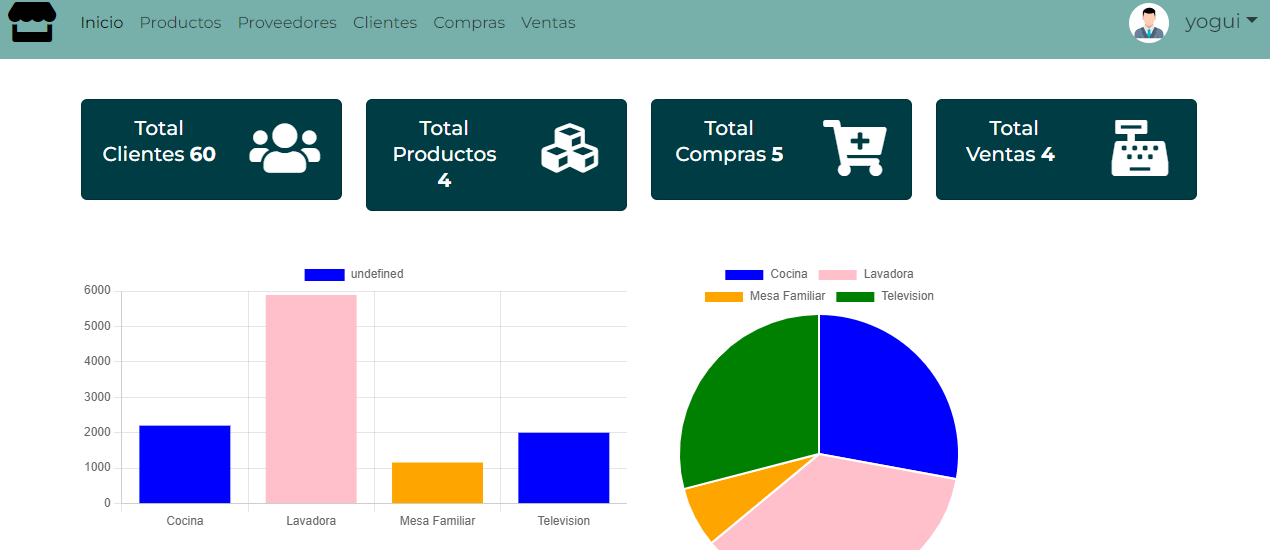Click the green Television pie slice
Image resolution: width=1270 pixels, height=550 pixels.
pyautogui.click(x=755, y=400)
